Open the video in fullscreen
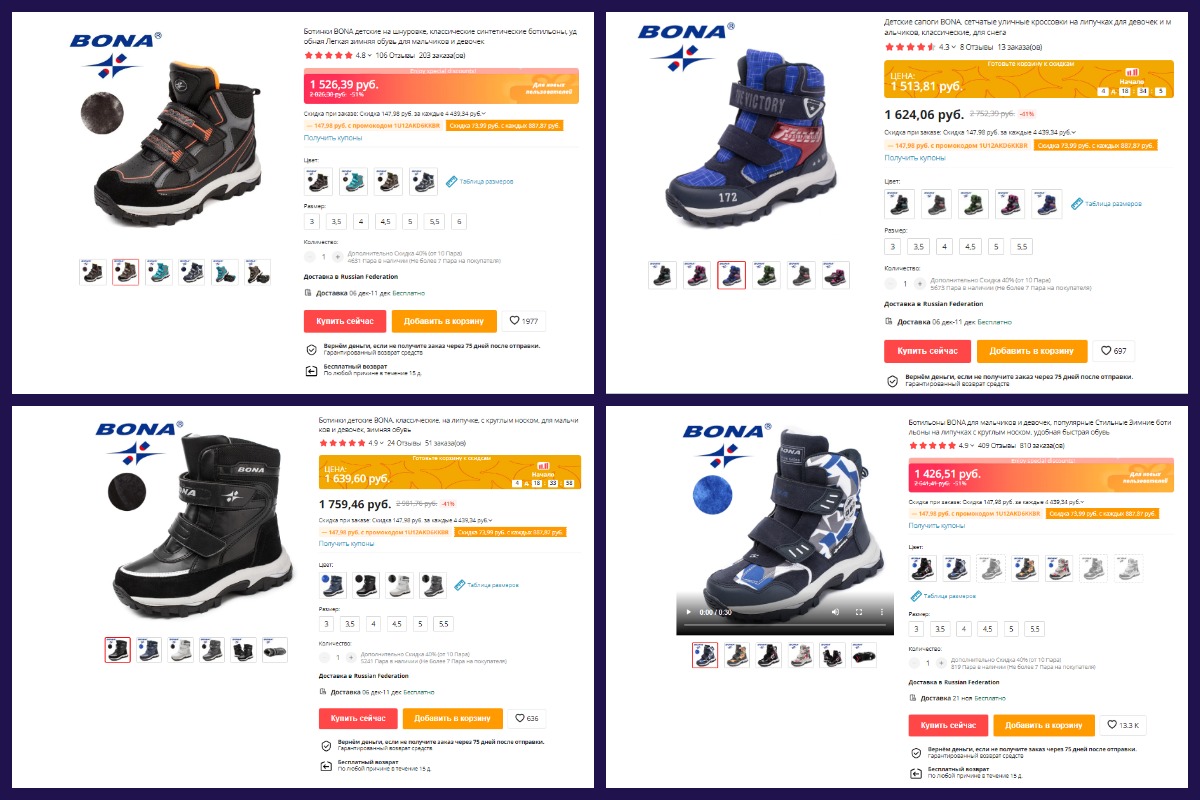Screen dimensions: 1200x800 [860, 611]
